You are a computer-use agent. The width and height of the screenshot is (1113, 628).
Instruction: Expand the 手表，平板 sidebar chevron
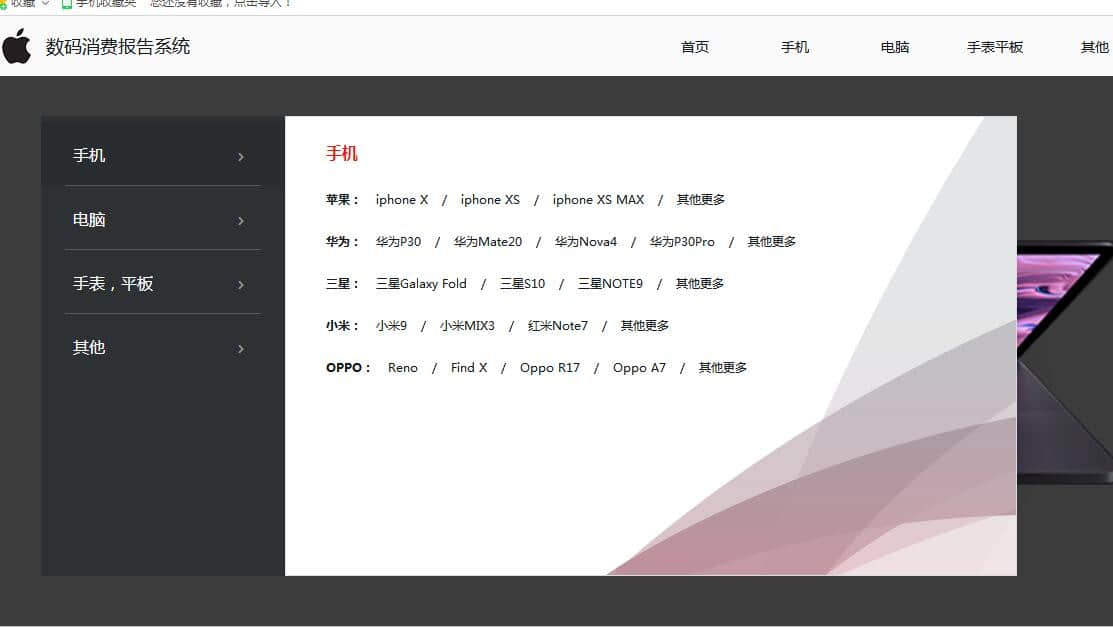point(241,285)
